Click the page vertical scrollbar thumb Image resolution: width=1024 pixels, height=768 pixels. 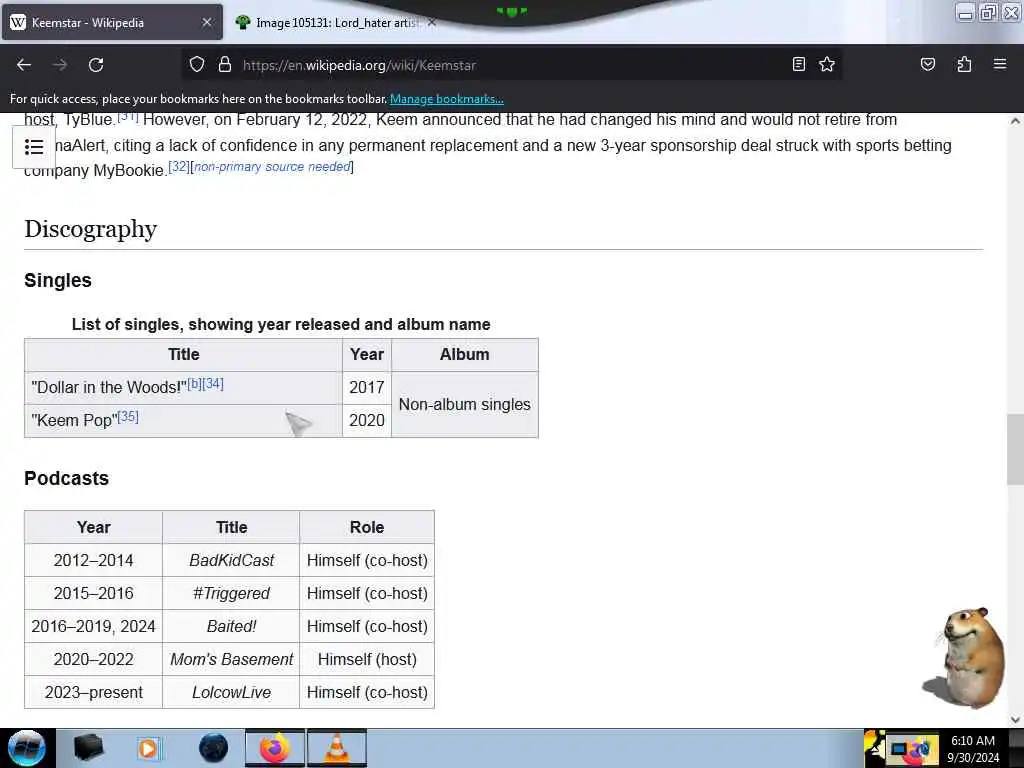point(1015,449)
